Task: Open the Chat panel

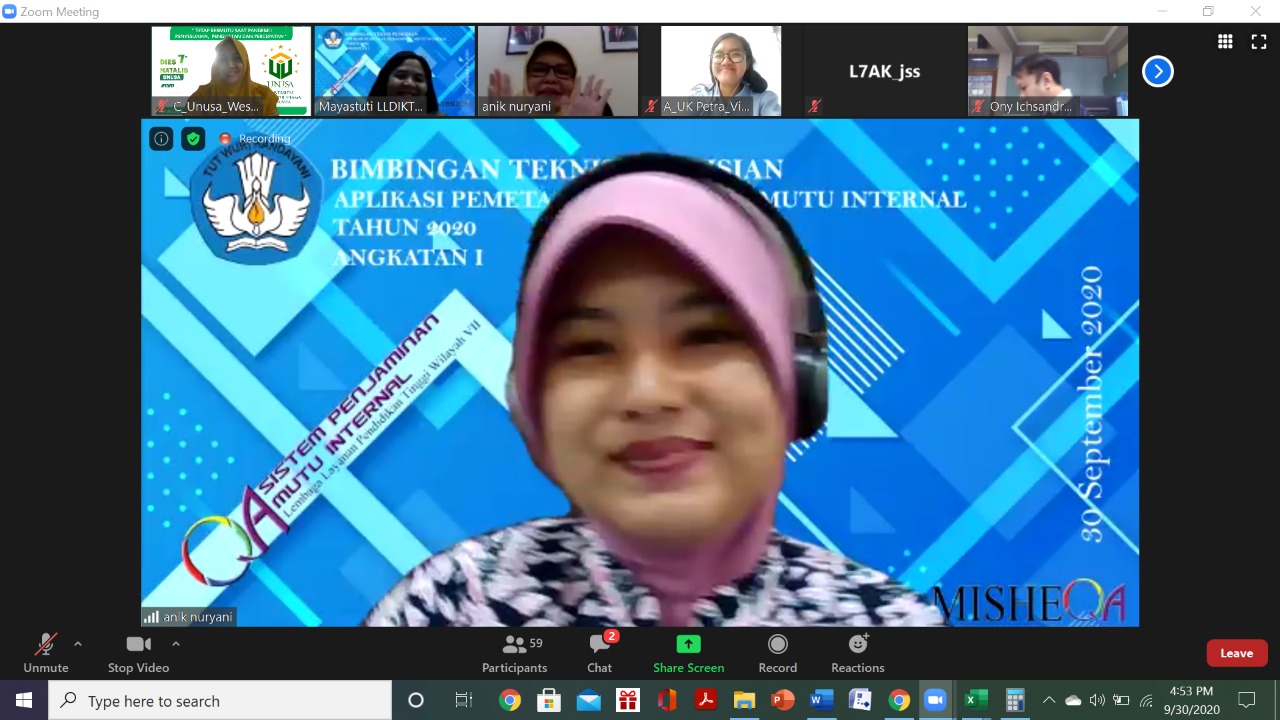Action: tap(600, 654)
